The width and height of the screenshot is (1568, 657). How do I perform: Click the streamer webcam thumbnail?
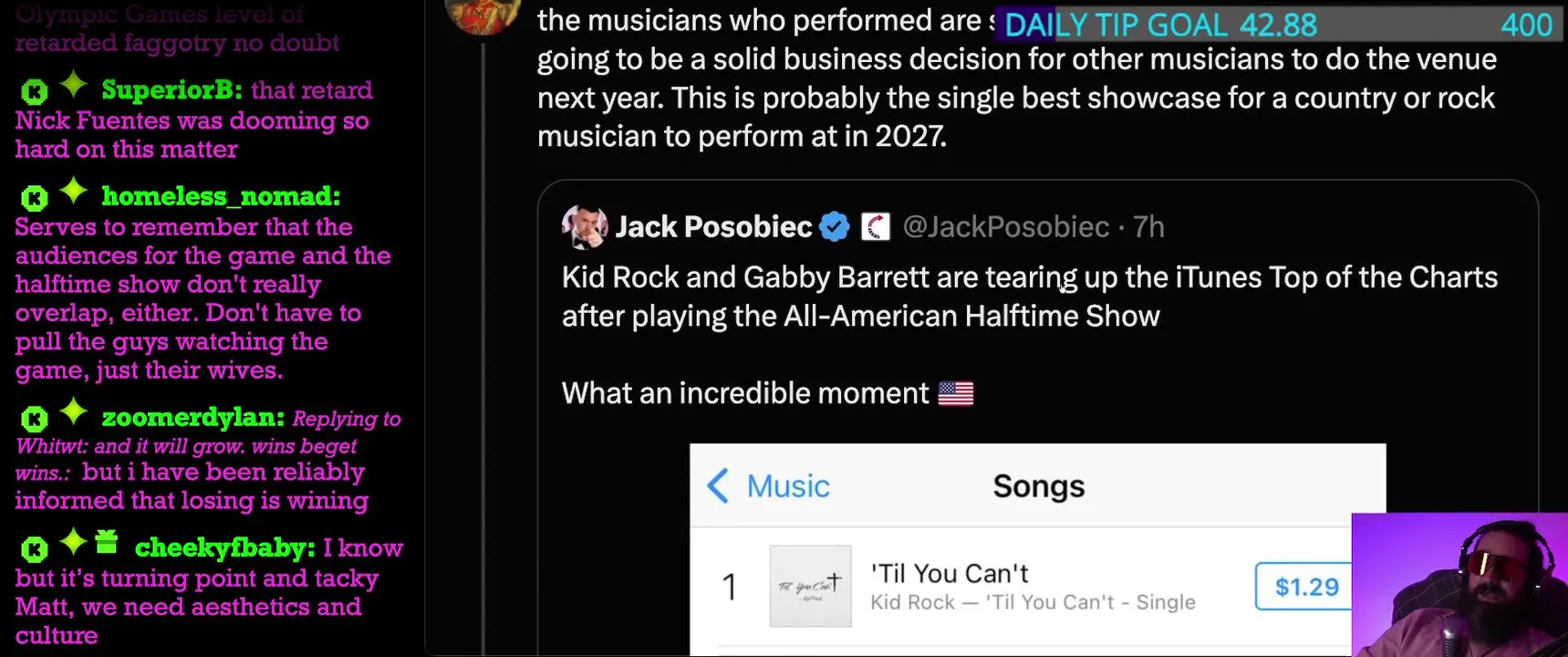(1459, 585)
